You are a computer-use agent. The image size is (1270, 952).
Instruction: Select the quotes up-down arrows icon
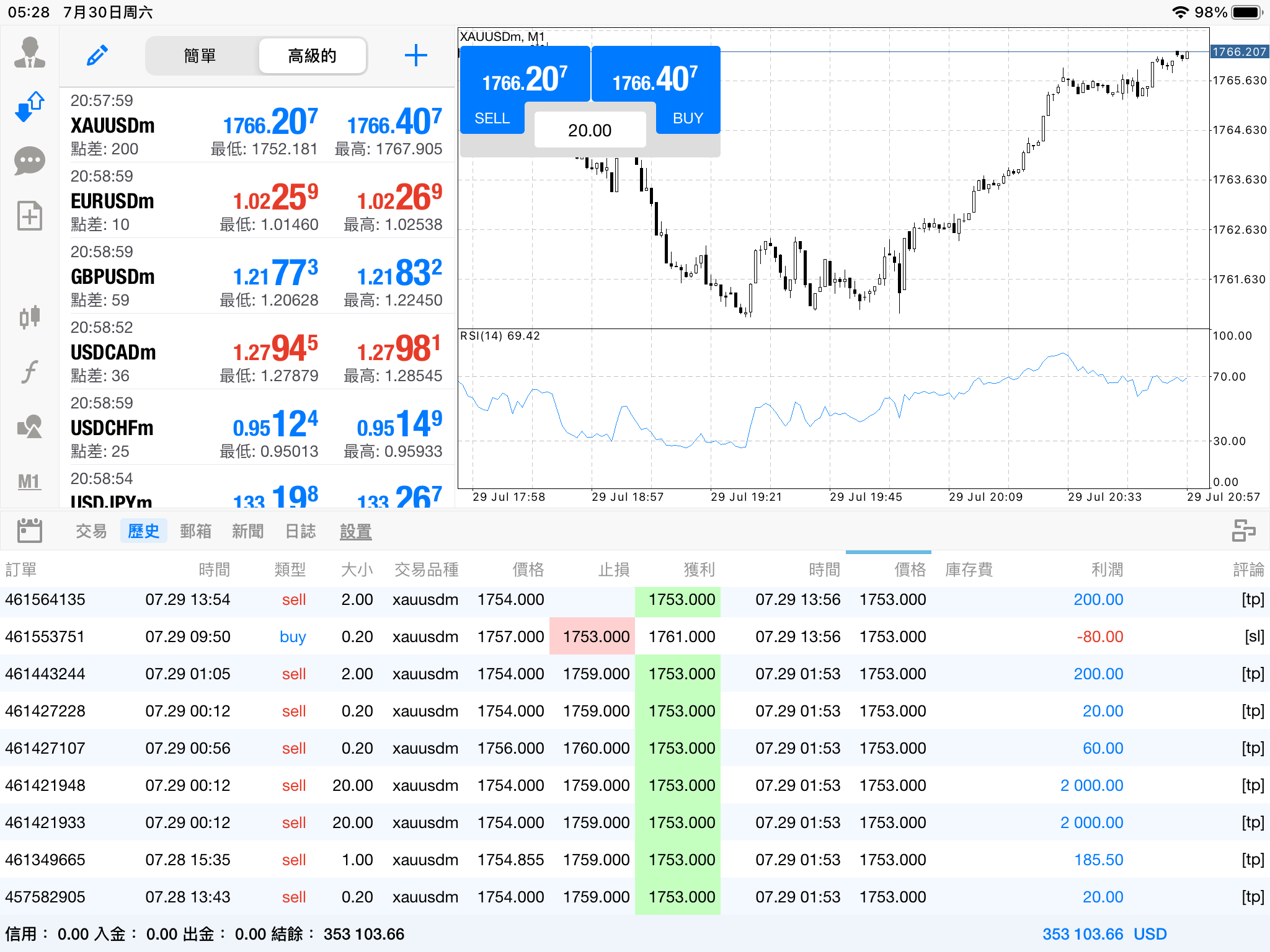(x=29, y=107)
